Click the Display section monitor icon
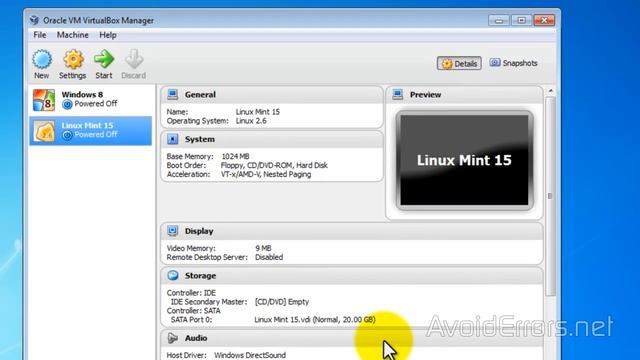This screenshot has width=640, height=360. point(173,231)
